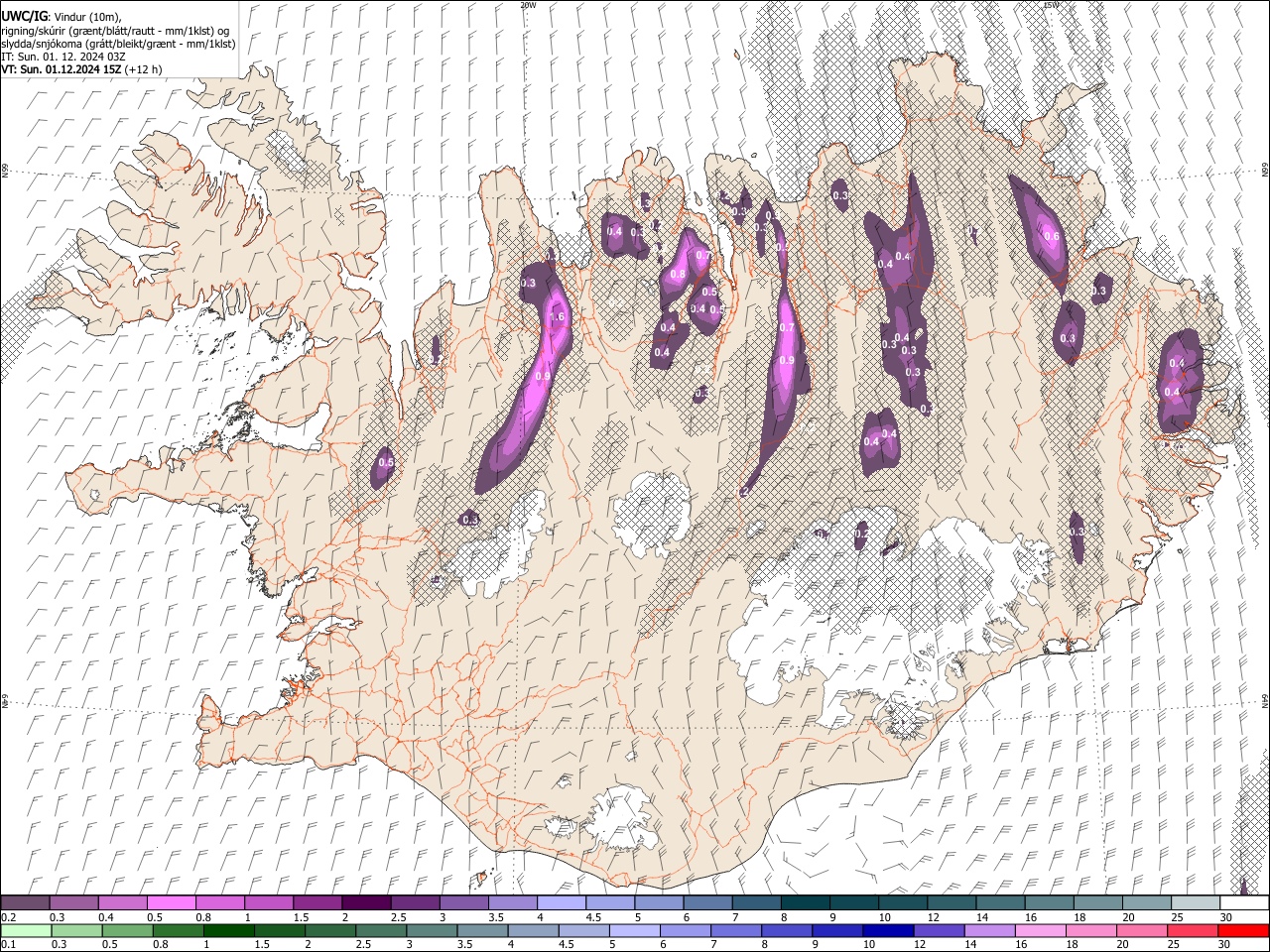
Task: Select the darkest green swatch labeled 1 in the rain legend
Action: (x=228, y=930)
